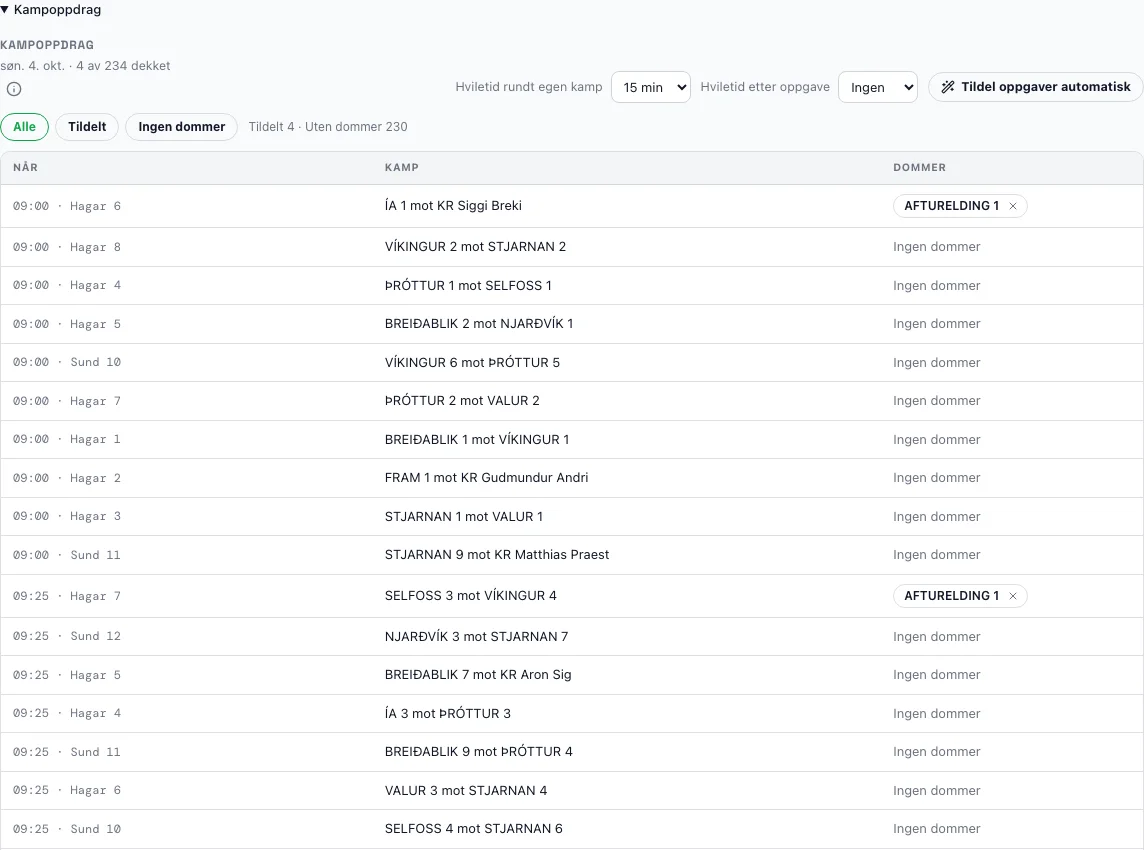The width and height of the screenshot is (1144, 850).
Task: Choose referee for ÍA 3 mot ÞRÓTTUR 3
Action: 937,714
